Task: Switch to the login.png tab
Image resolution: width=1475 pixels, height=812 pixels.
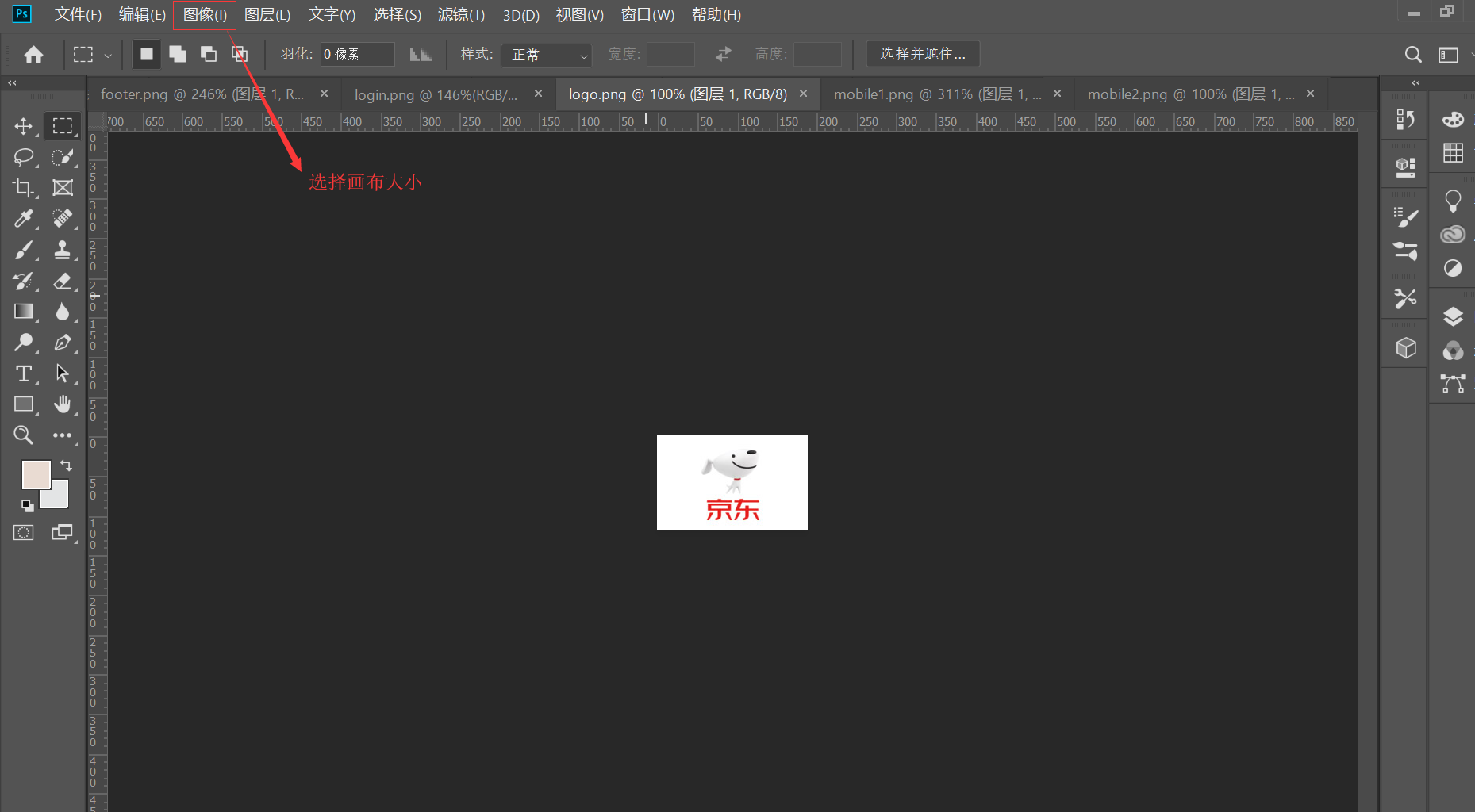Action: pos(436,94)
